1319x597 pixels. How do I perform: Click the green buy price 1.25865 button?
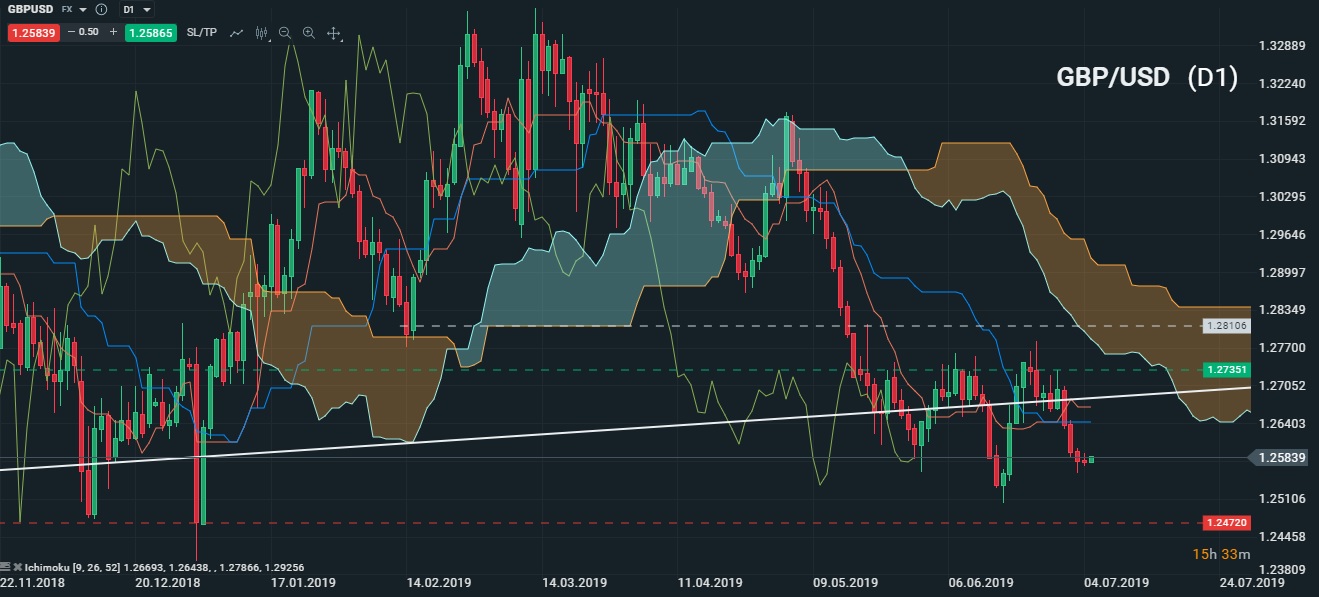tap(151, 32)
